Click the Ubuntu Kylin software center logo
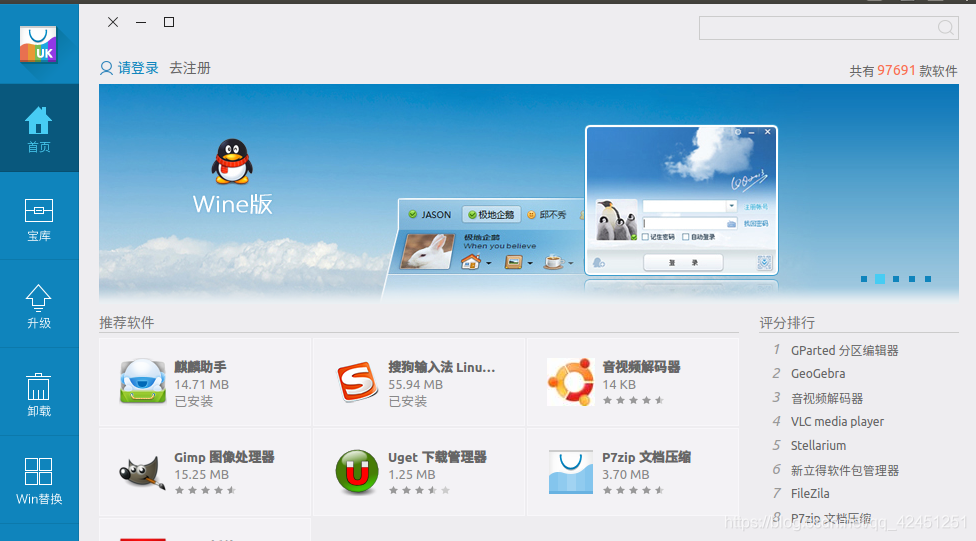Viewport: 976px width, 541px height. click(x=38, y=44)
